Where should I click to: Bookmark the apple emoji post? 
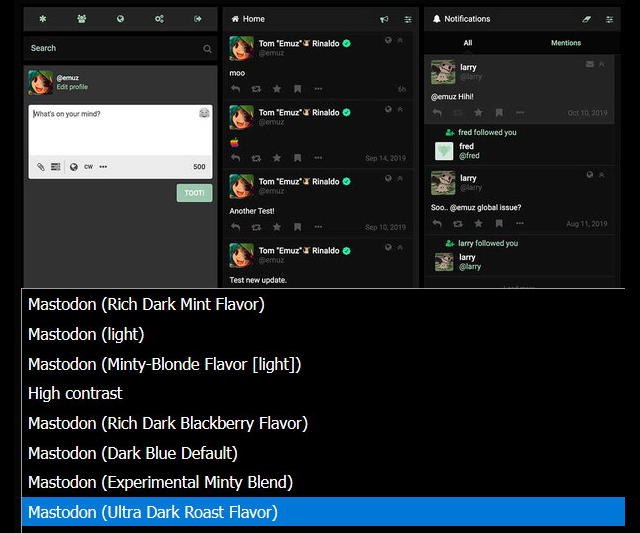[298, 158]
